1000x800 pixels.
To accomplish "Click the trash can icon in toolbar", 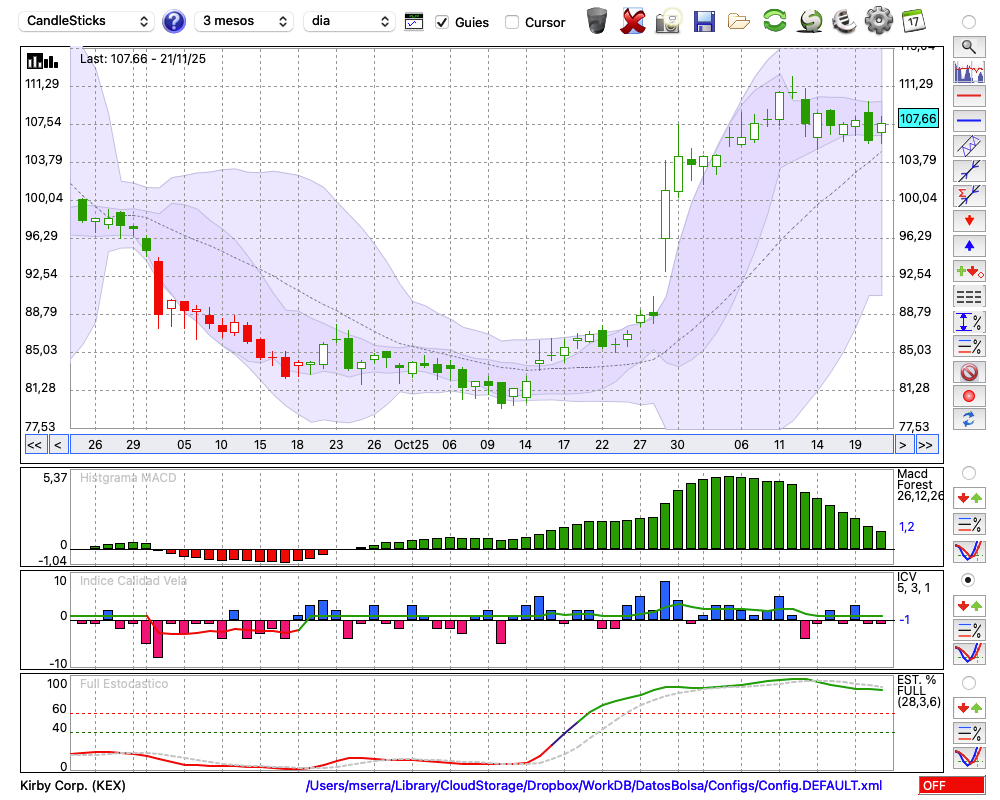I will (597, 21).
